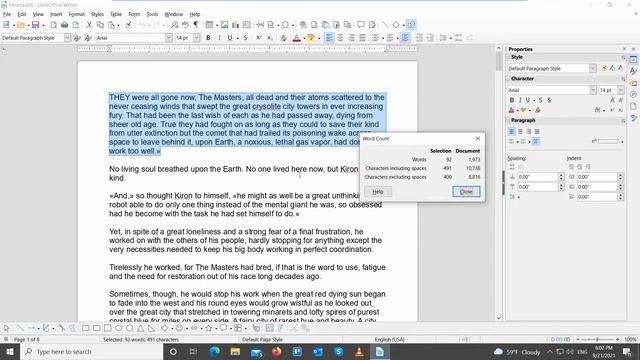The image size is (640, 360).
Task: Open Firefox from the taskbar
Action: pyautogui.click(x=277, y=351)
